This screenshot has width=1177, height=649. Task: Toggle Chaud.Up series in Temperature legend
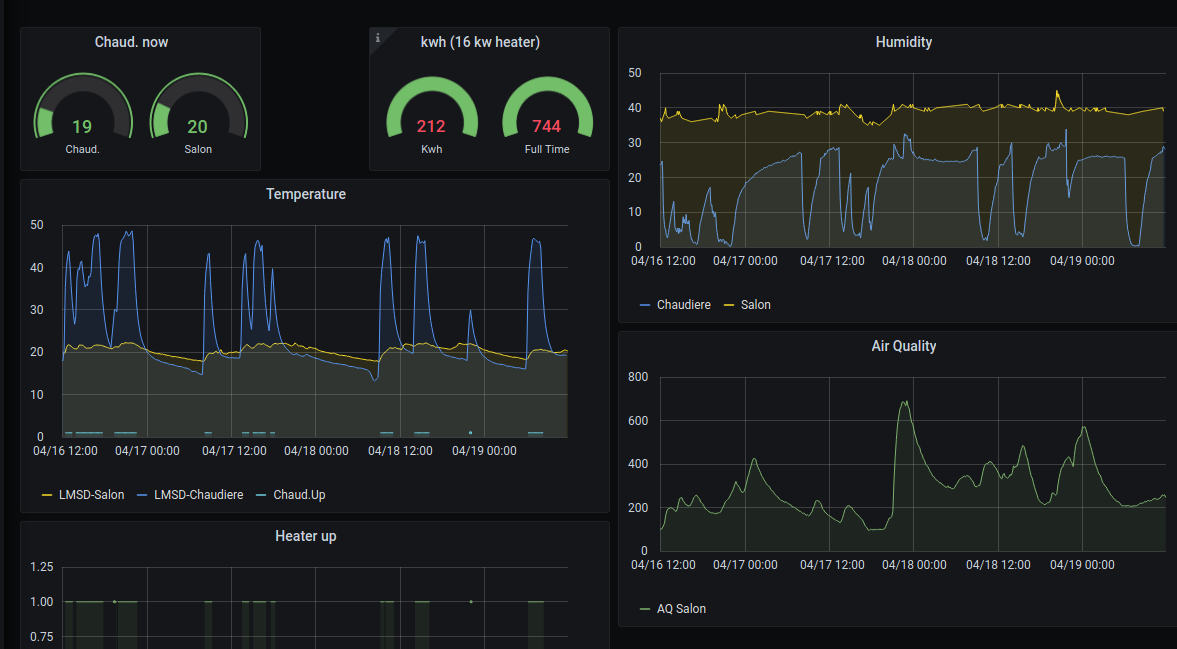(299, 494)
